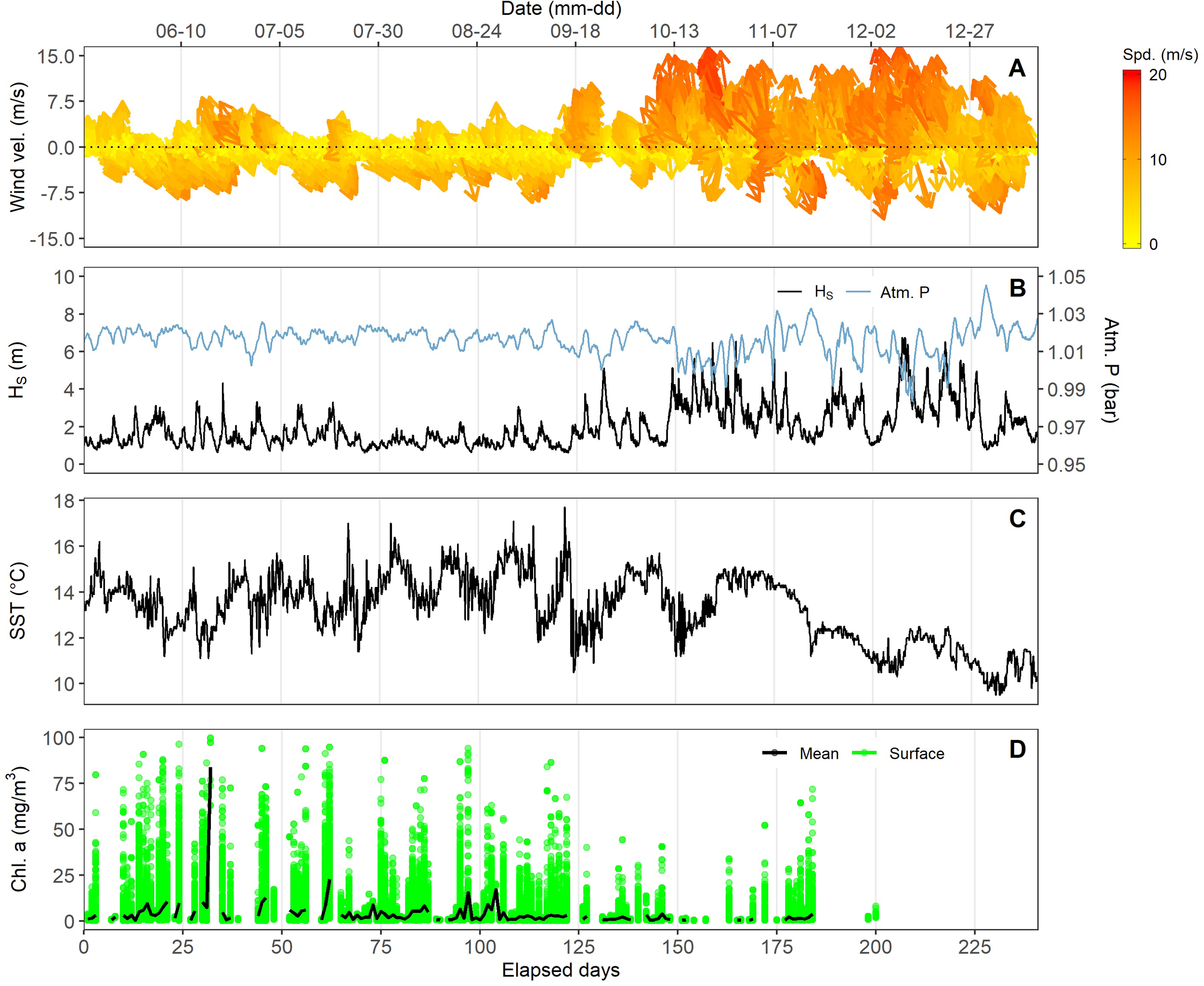The height and width of the screenshot is (986, 1204).
Task: Click the Surface green legend marker
Action: pos(864,753)
